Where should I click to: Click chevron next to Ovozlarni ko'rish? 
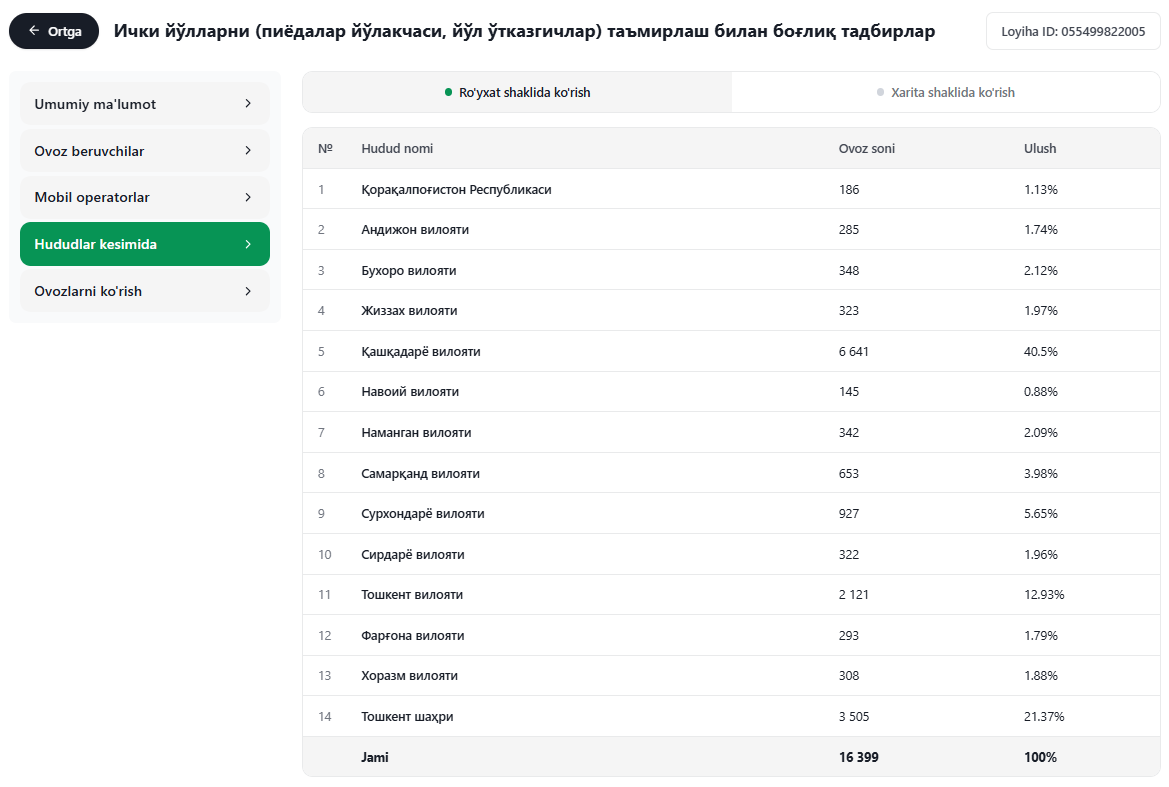coord(248,291)
